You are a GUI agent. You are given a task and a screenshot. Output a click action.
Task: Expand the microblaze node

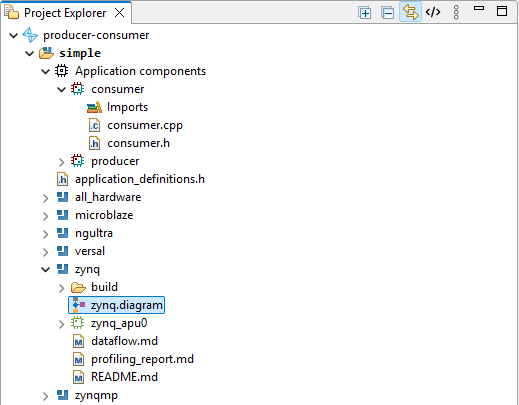click(45, 216)
